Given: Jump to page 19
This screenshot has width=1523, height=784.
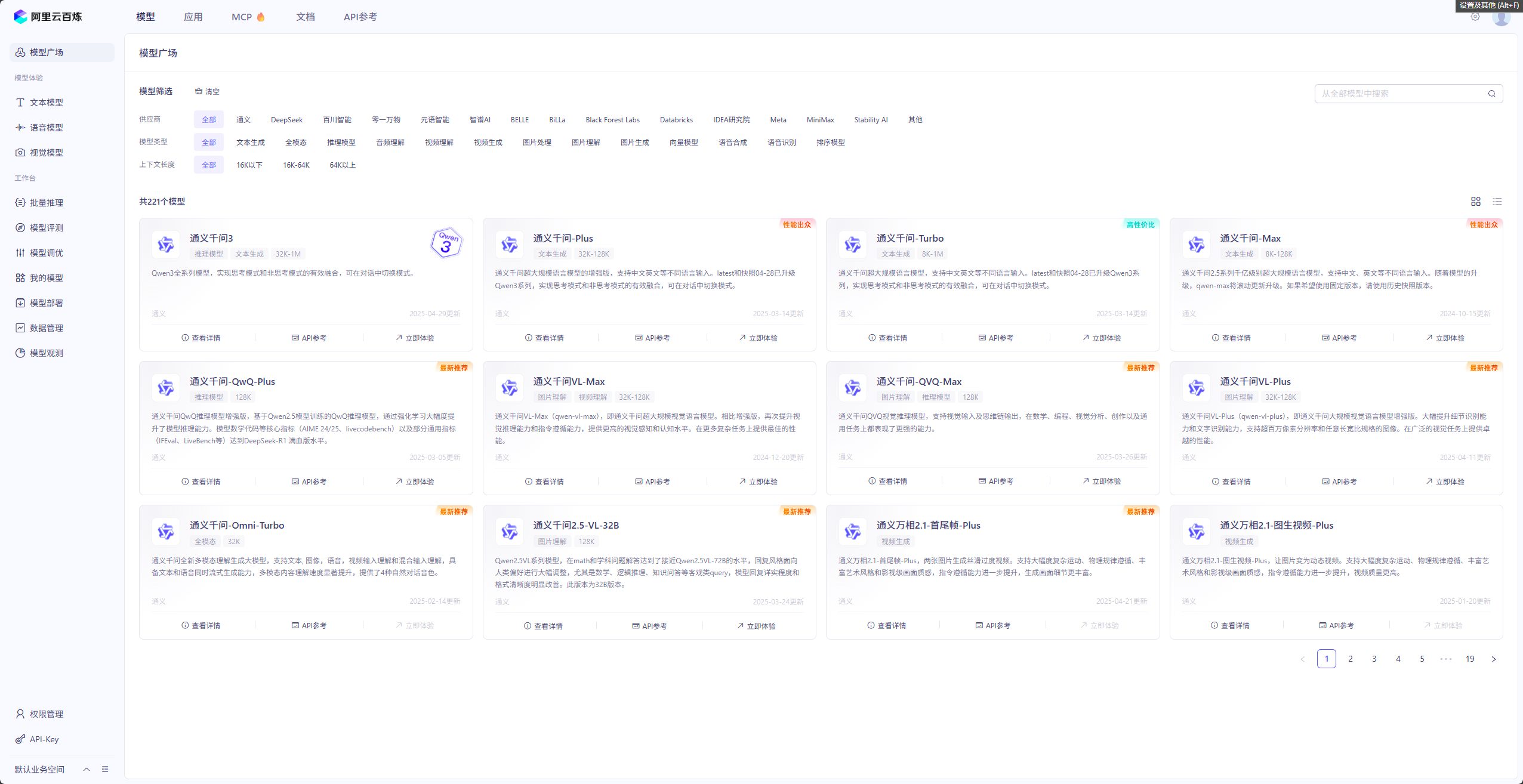Looking at the screenshot, I should [1470, 659].
